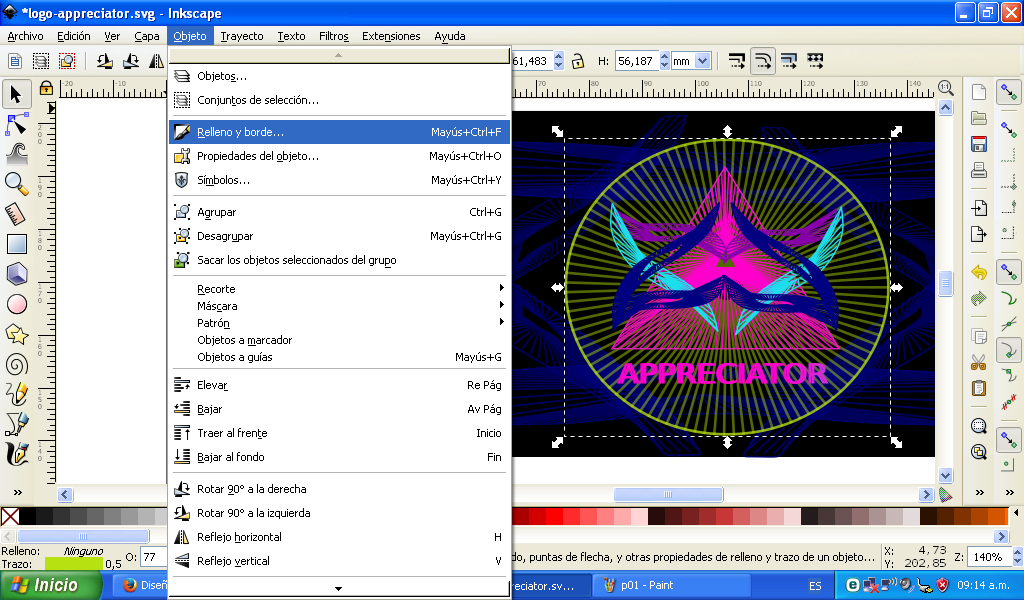Screen dimensions: 1024x600
Task: Click the Print icon in right toolbar
Action: click(x=978, y=170)
